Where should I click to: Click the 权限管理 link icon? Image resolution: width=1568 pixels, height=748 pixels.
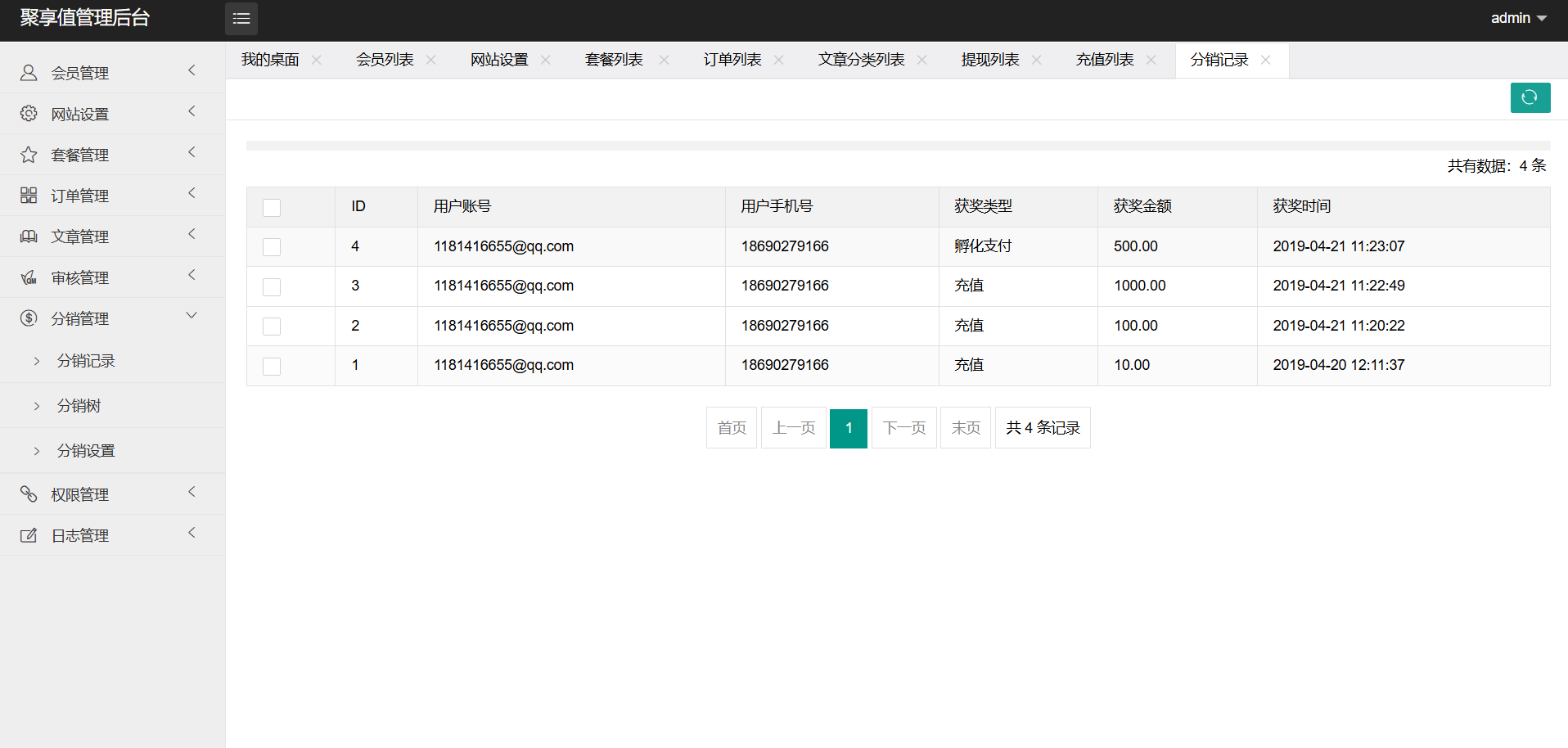click(x=29, y=494)
